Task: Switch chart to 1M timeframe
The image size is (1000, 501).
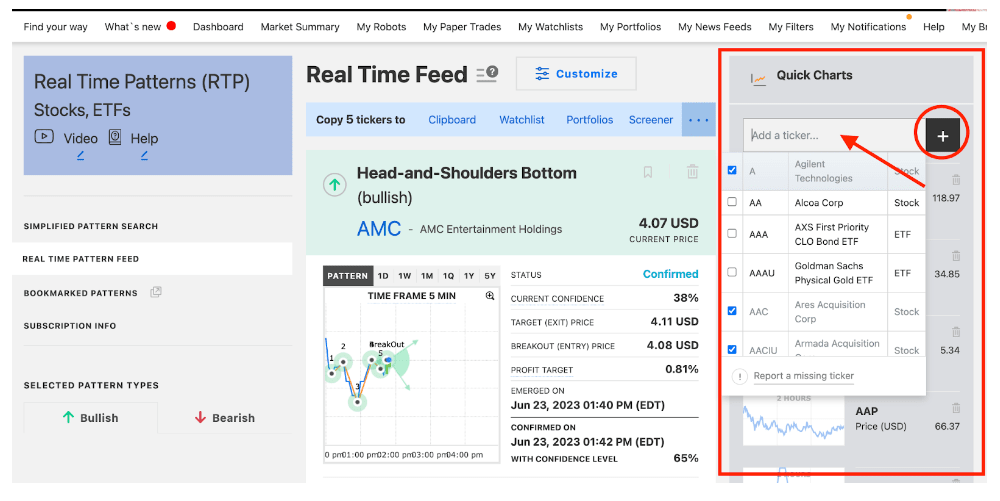Action: 427,276
